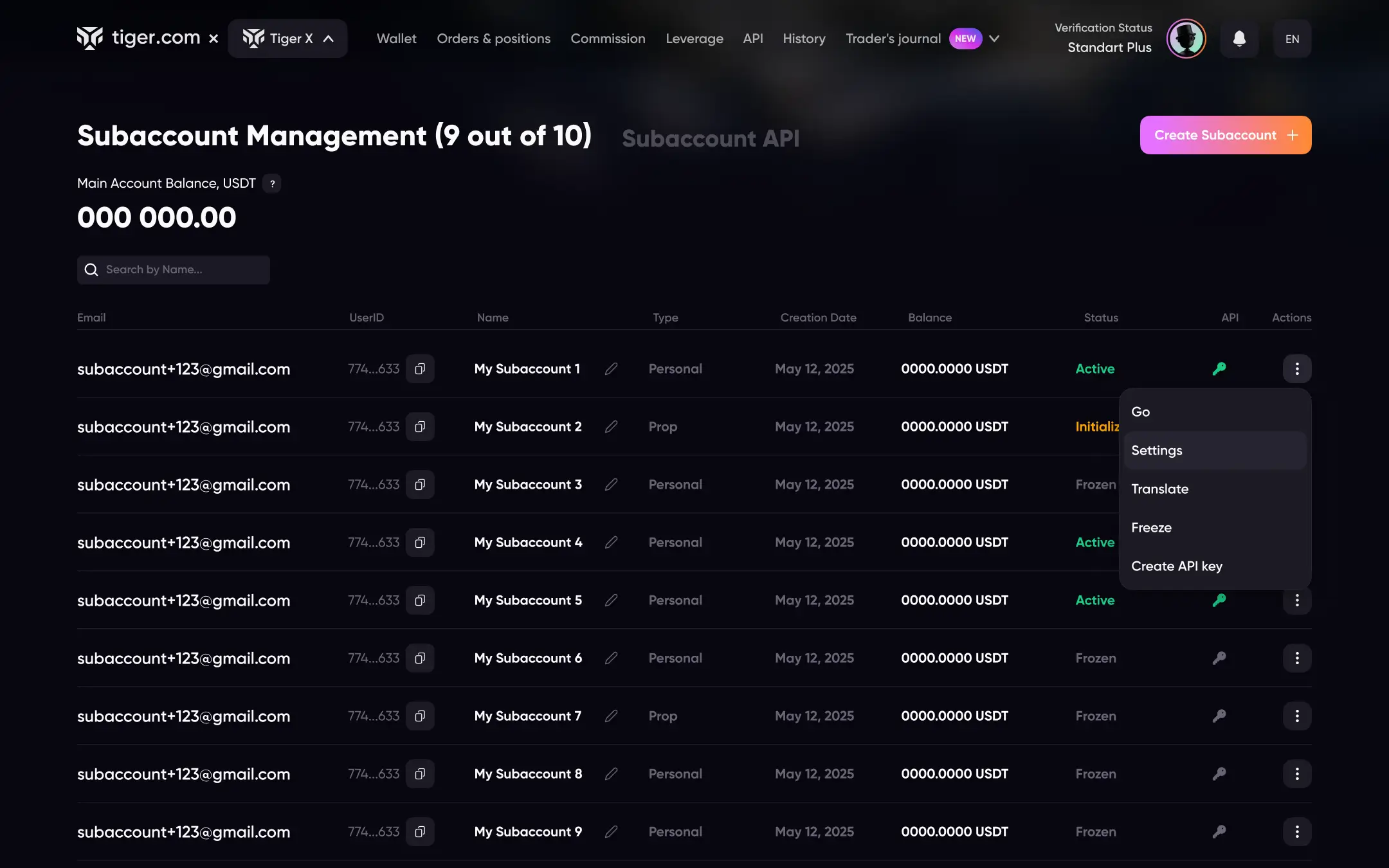The image size is (1389, 868).
Task: Switch to the Subaccount API tab
Action: [711, 138]
